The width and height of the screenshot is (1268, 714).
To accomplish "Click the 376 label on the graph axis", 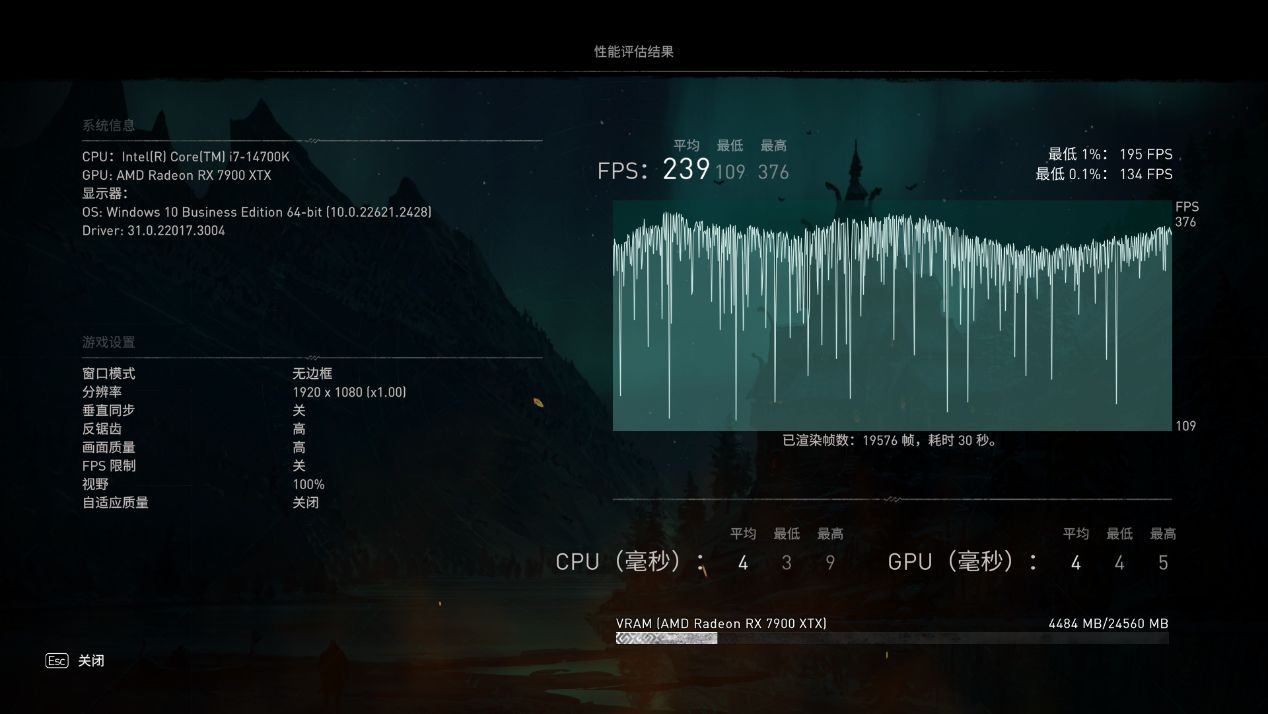I will pos(1186,222).
